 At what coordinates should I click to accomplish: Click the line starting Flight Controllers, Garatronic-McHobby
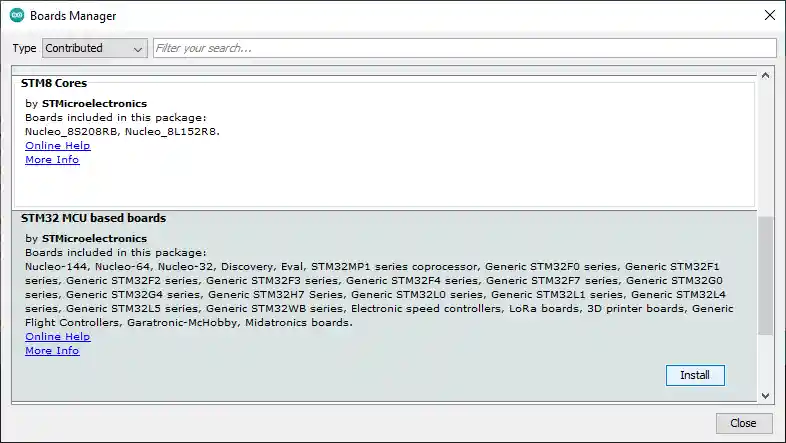tap(189, 323)
